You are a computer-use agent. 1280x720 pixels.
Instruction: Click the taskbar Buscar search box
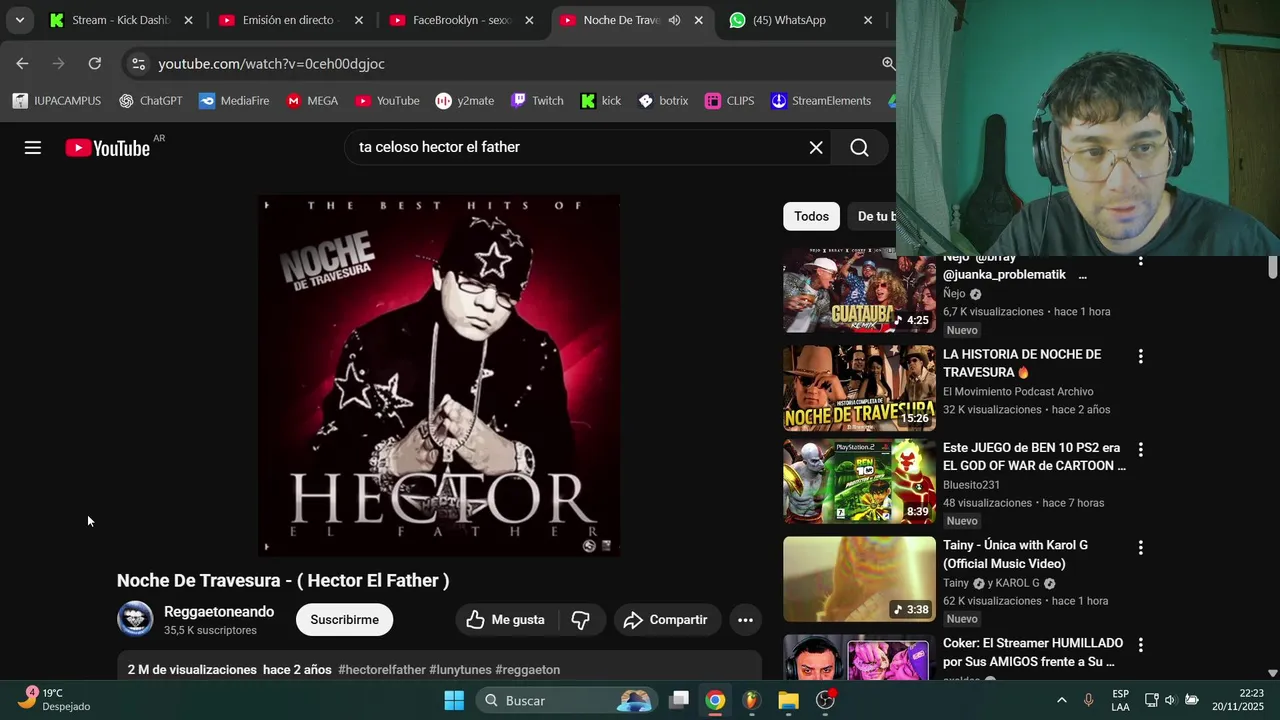(566, 700)
